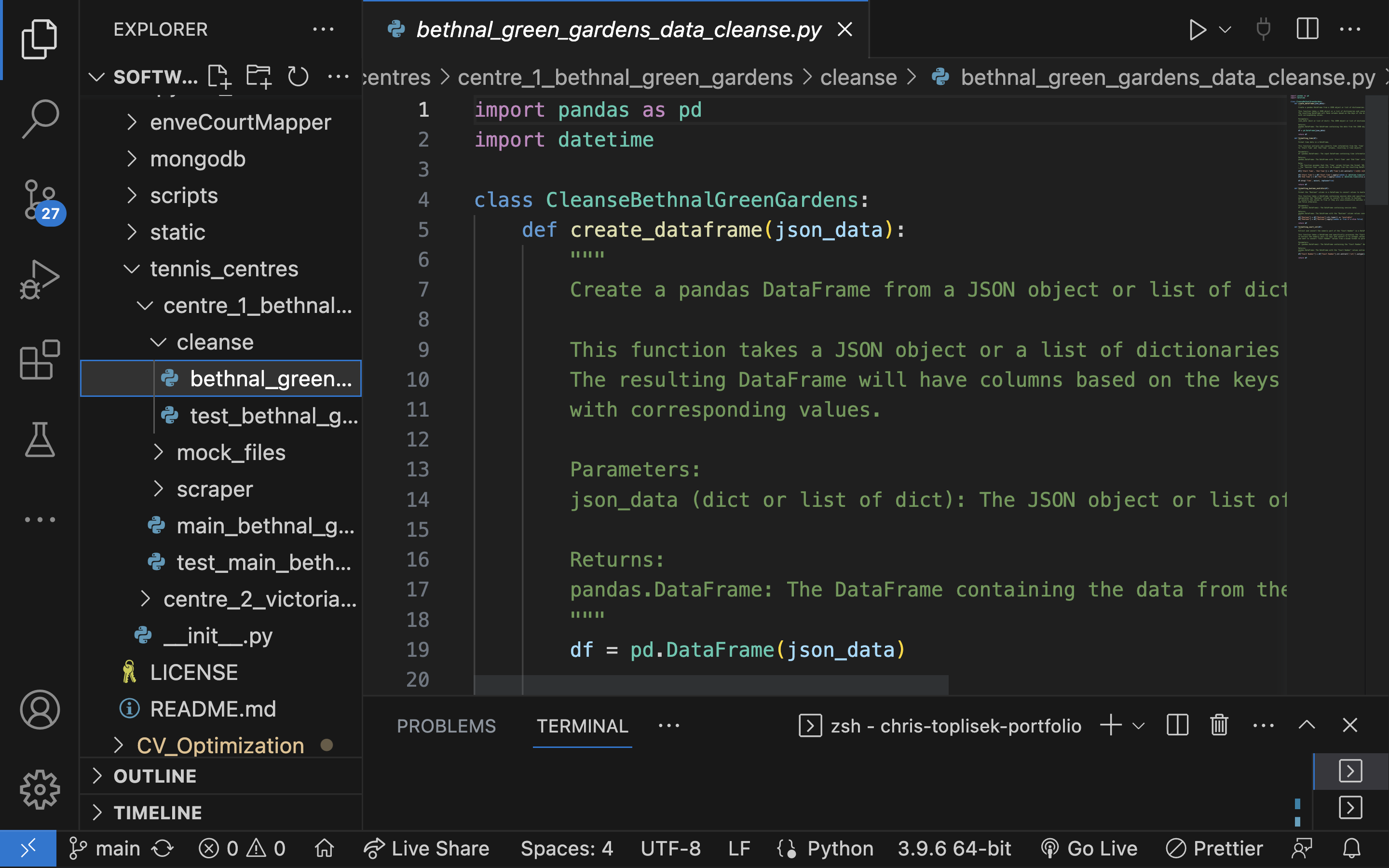This screenshot has height=868, width=1389.
Task: Open the Run and Debug view
Action: pyautogui.click(x=40, y=280)
